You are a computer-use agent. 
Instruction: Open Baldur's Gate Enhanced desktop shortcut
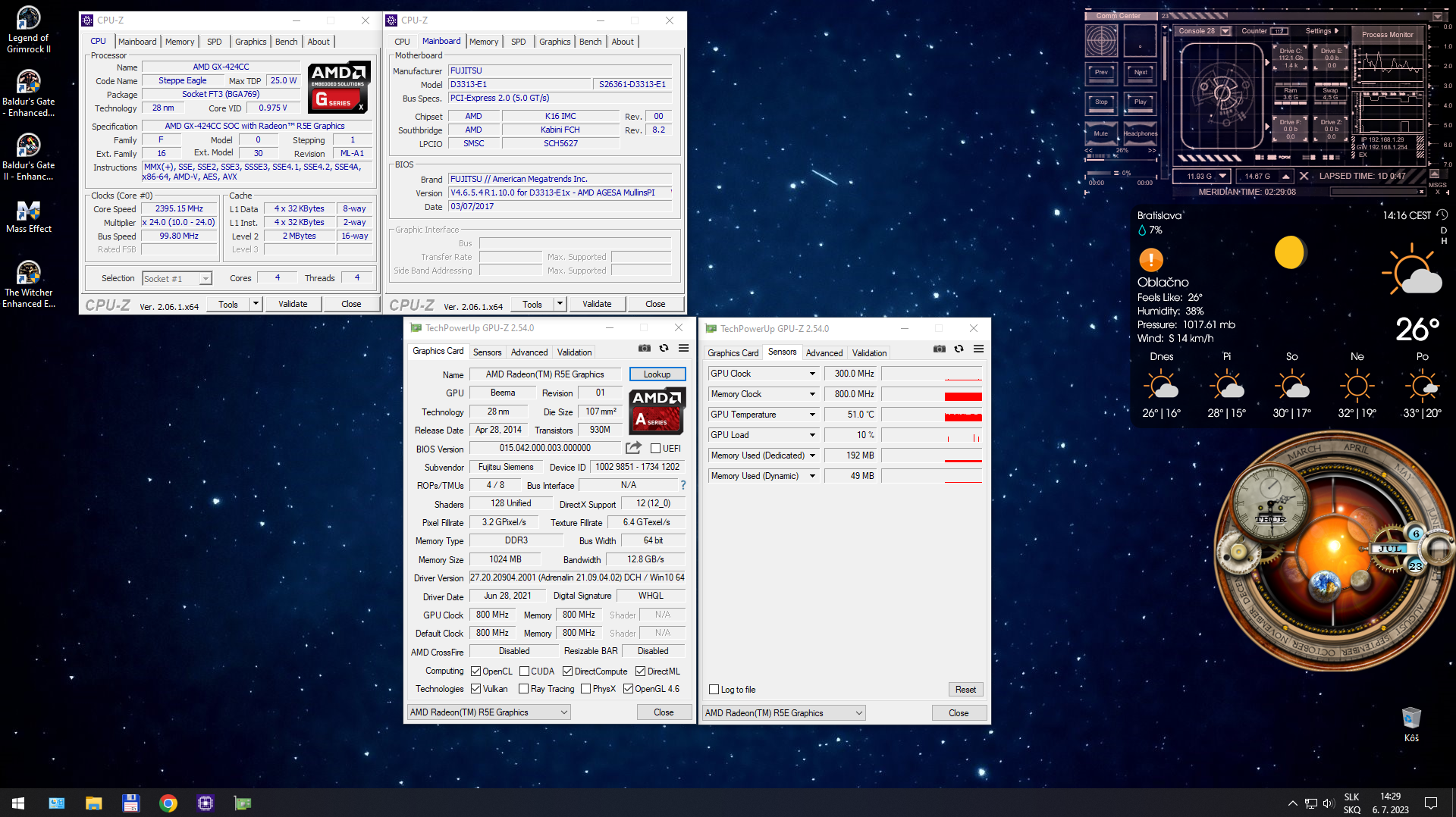[29, 94]
